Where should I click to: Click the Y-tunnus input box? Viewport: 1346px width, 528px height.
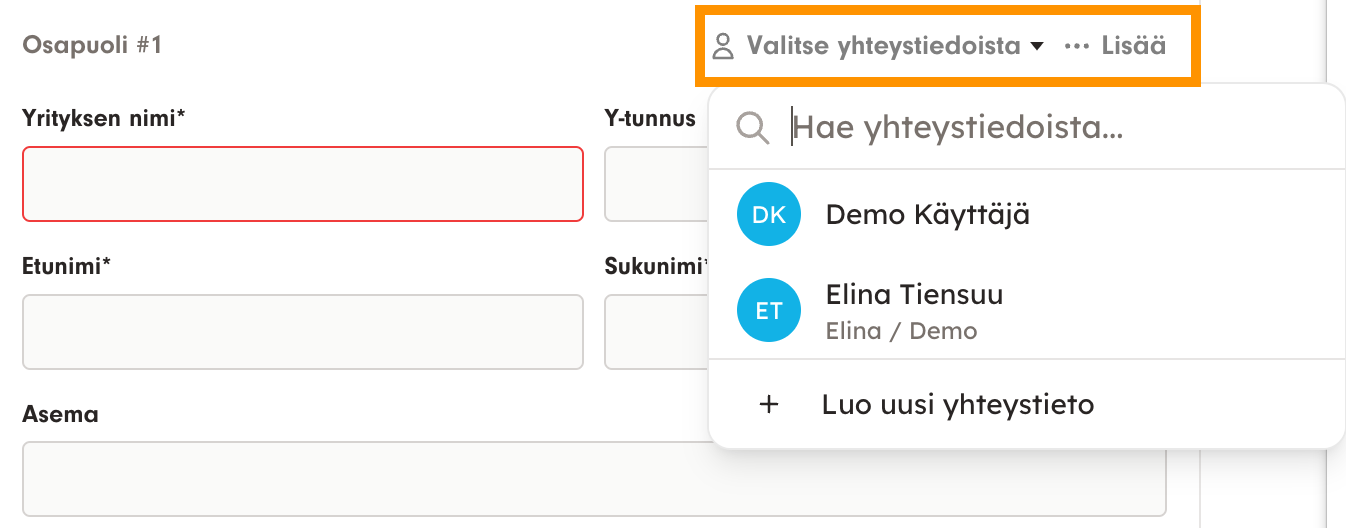tap(655, 184)
